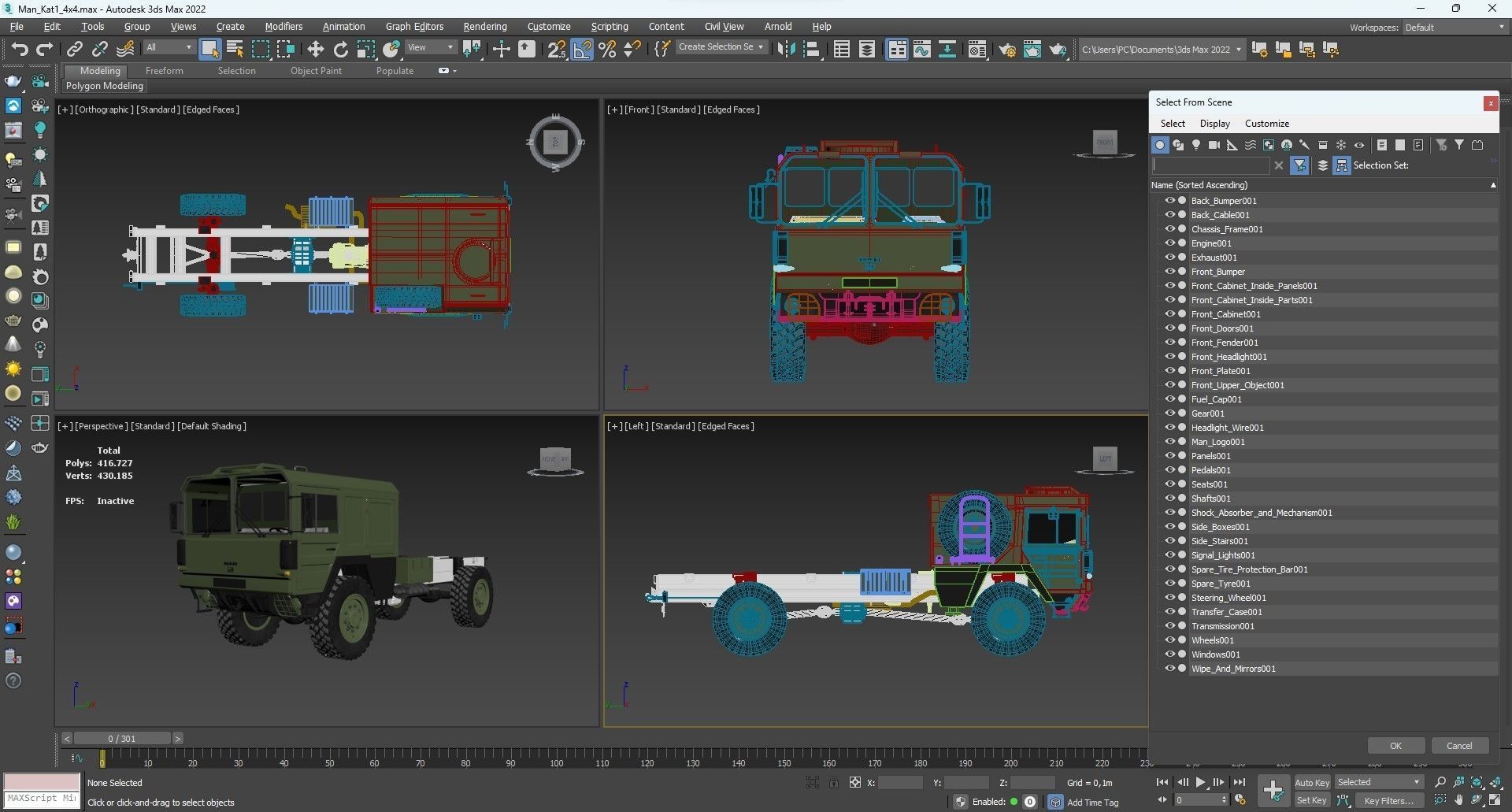Image resolution: width=1512 pixels, height=812 pixels.
Task: Open the Rendering menu
Action: (x=484, y=26)
